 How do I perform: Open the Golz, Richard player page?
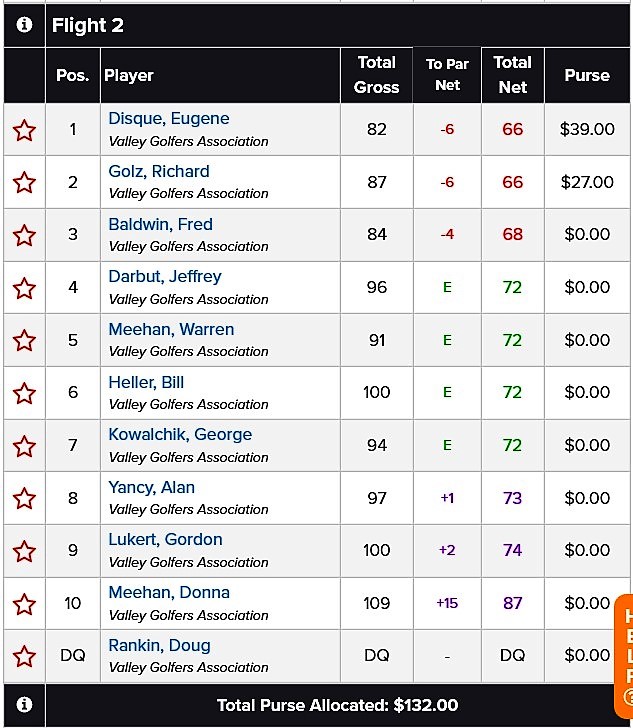click(x=159, y=171)
